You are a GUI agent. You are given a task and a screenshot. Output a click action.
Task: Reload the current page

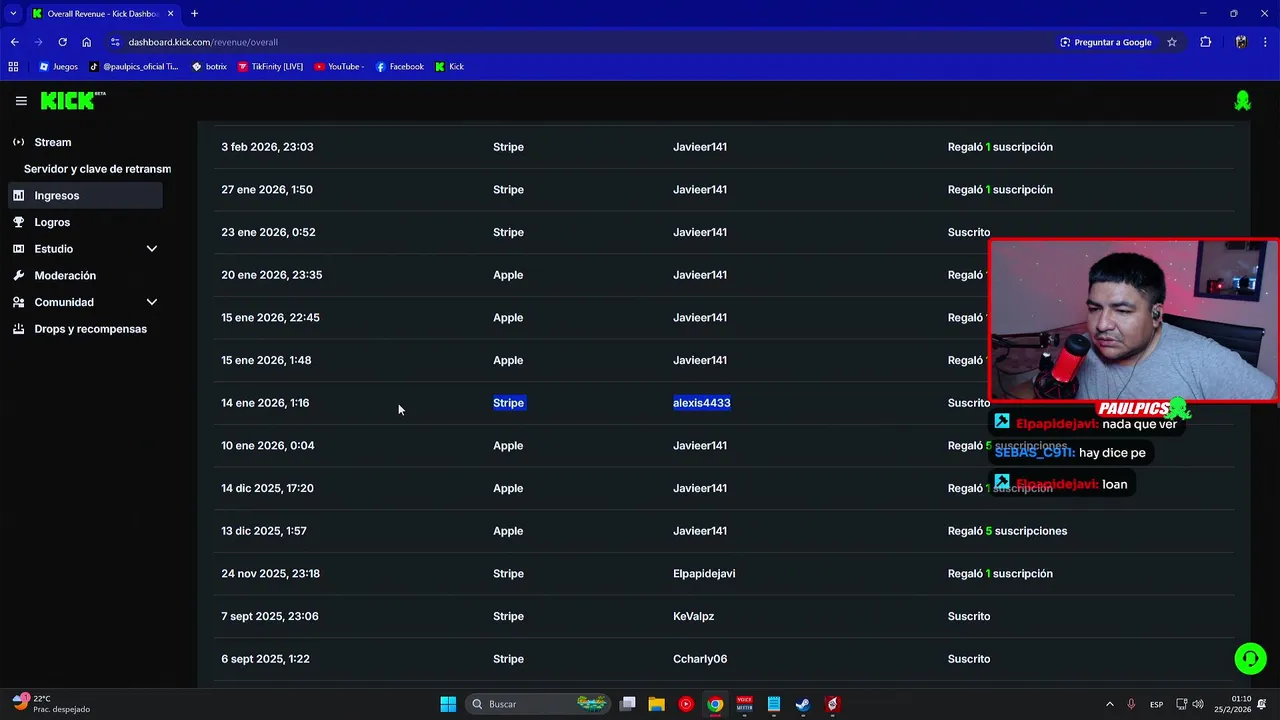(62, 42)
